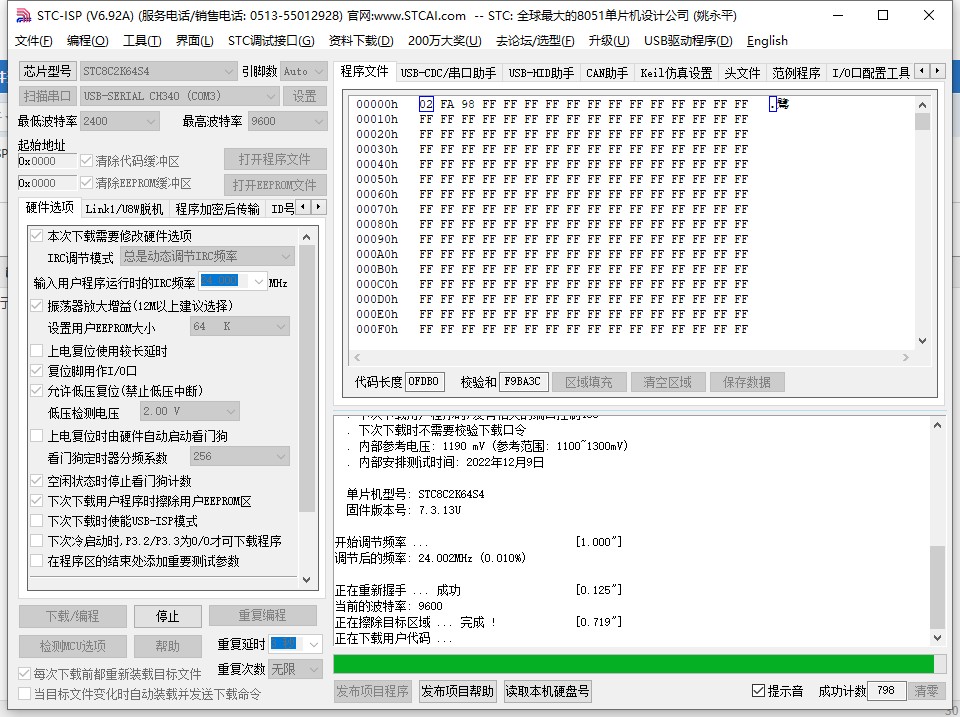Enable 下次下载时使能USB-ISP模式
The height and width of the screenshot is (717, 960).
pos(37,521)
